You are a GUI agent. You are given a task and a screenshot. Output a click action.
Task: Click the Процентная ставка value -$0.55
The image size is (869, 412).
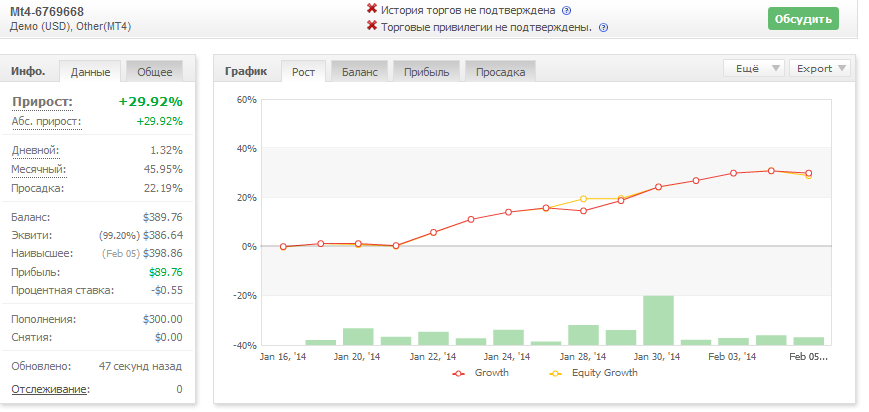(167, 290)
